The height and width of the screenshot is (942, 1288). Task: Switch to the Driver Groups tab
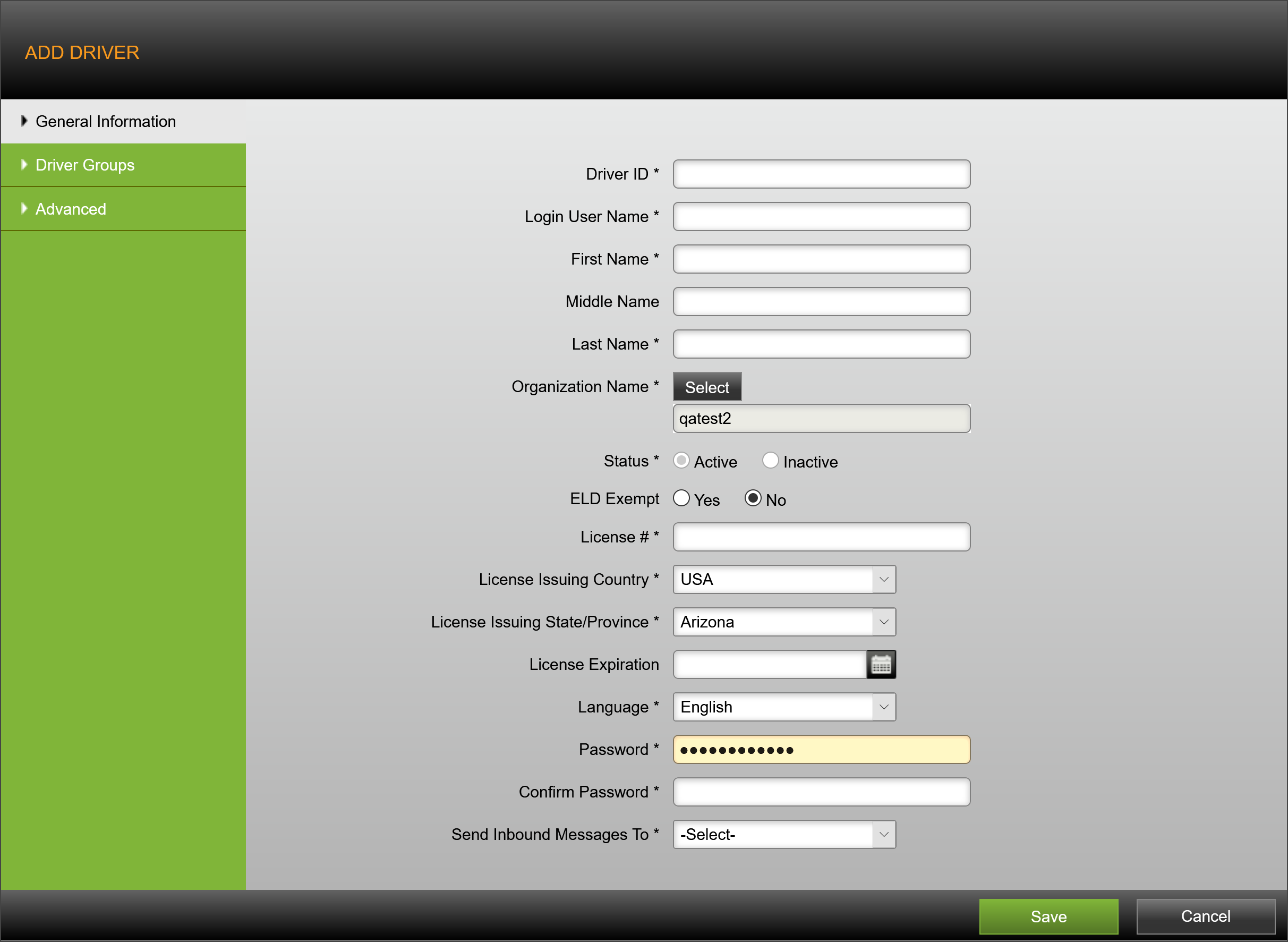click(x=86, y=165)
